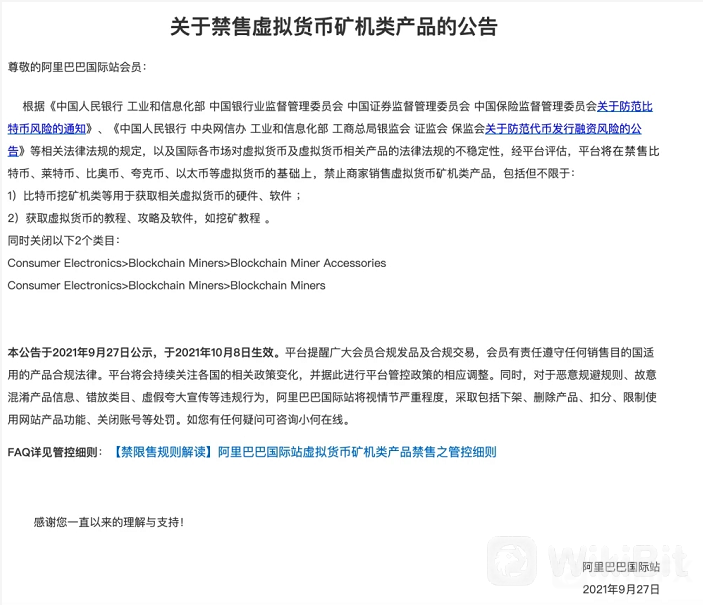
Task: Select the title 关于禁售虚拟货币矿机类产品的公告
Action: click(334, 26)
